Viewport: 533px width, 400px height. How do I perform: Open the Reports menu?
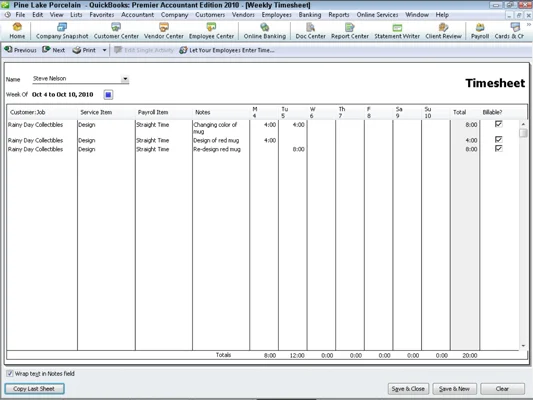[339, 15]
